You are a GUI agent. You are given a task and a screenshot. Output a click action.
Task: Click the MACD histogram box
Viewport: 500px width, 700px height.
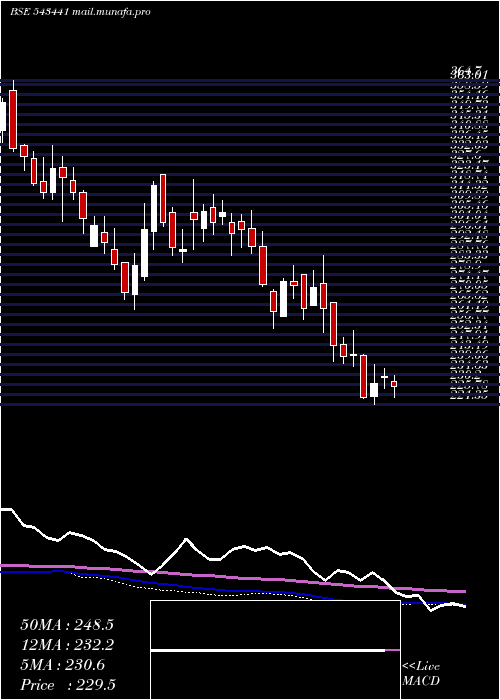click(275, 650)
